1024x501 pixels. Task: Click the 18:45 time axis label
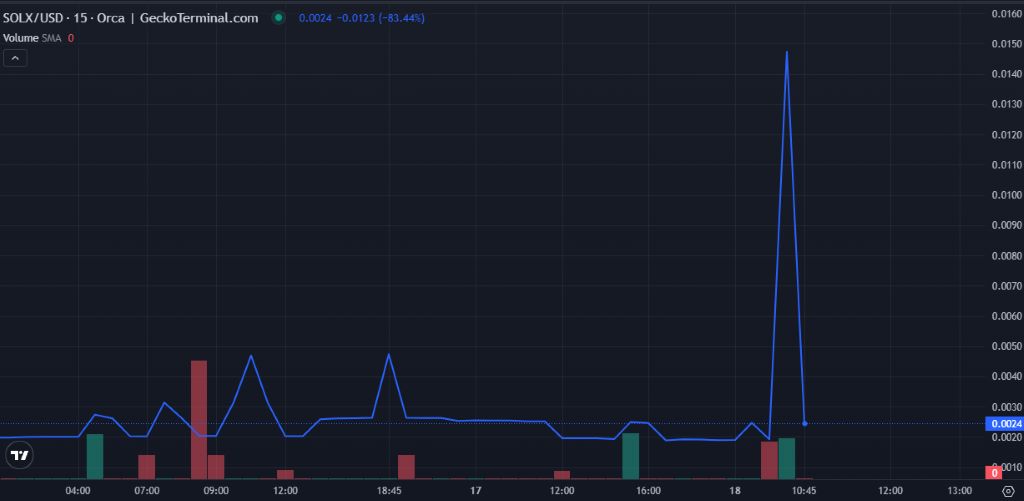(x=389, y=491)
